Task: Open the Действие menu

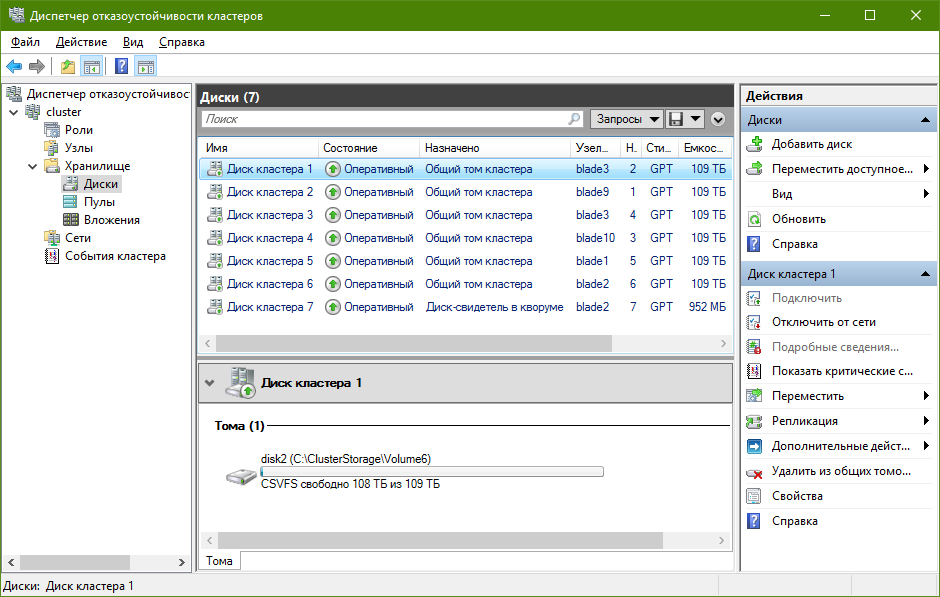Action: [82, 42]
